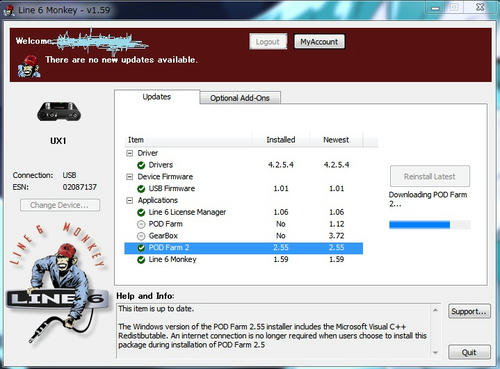500x369 pixels.
Task: Click the gray not-installed icon beside GearBox
Action: (141, 236)
